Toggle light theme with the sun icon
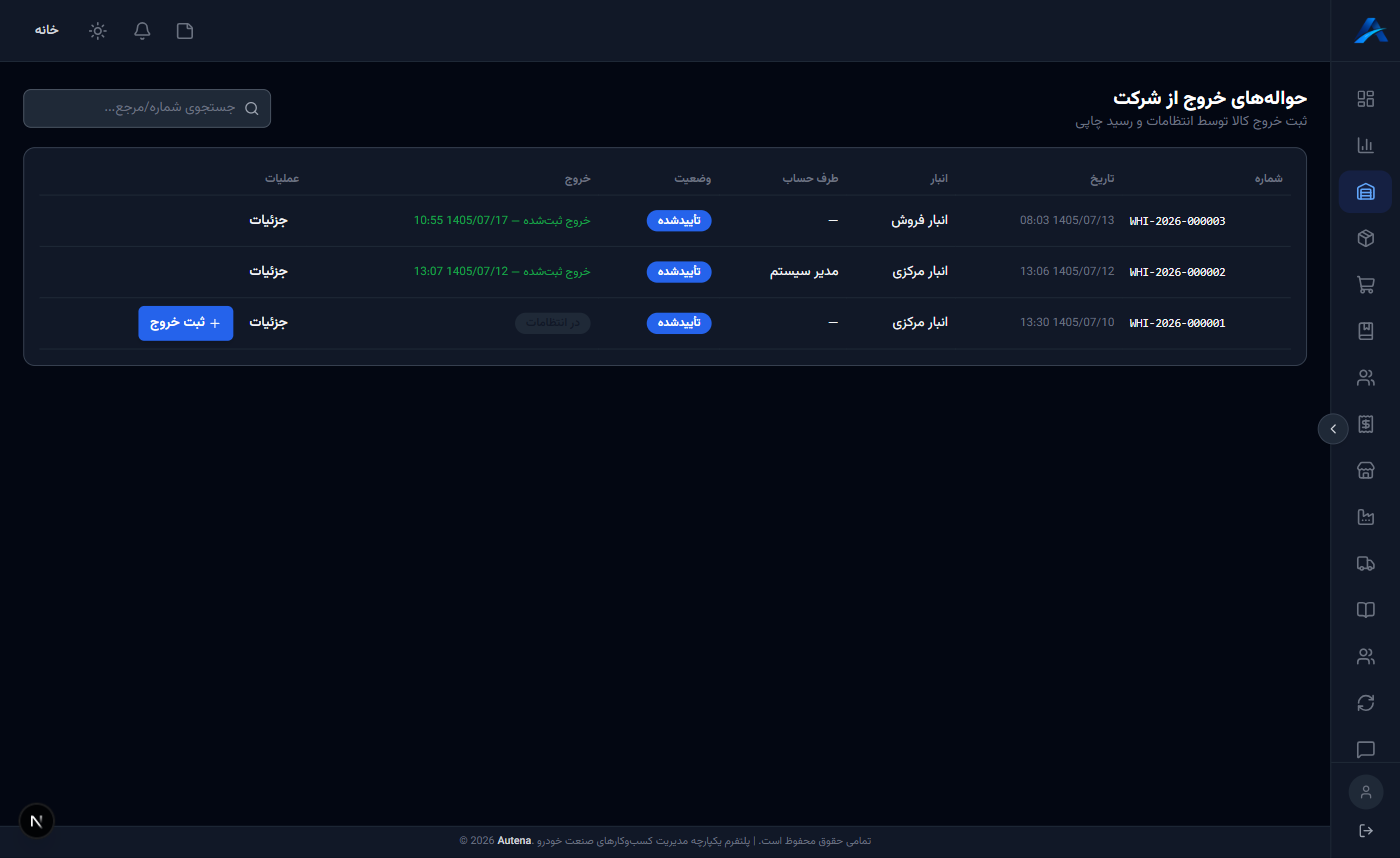The height and width of the screenshot is (858, 1400). click(x=97, y=31)
